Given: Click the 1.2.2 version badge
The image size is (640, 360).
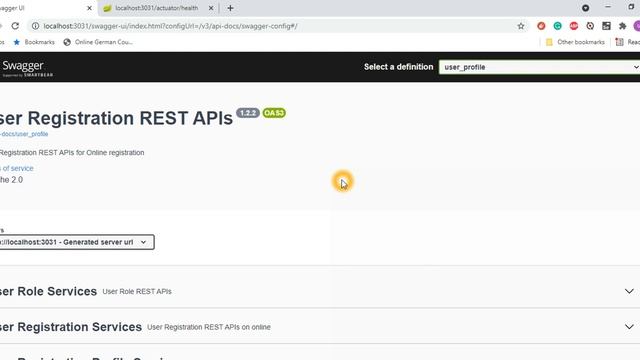Looking at the screenshot, I should (248, 113).
